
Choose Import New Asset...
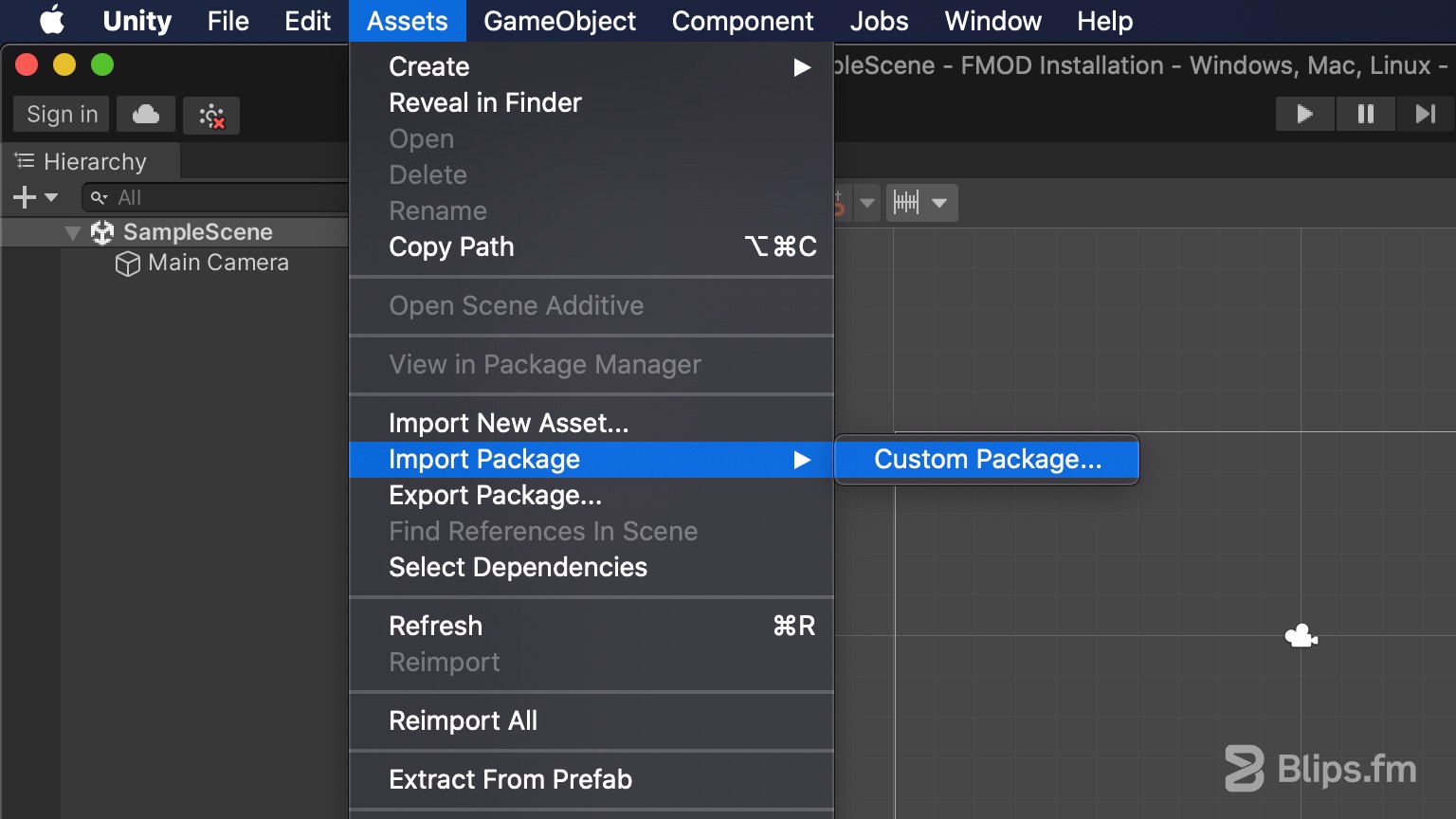pos(591,423)
